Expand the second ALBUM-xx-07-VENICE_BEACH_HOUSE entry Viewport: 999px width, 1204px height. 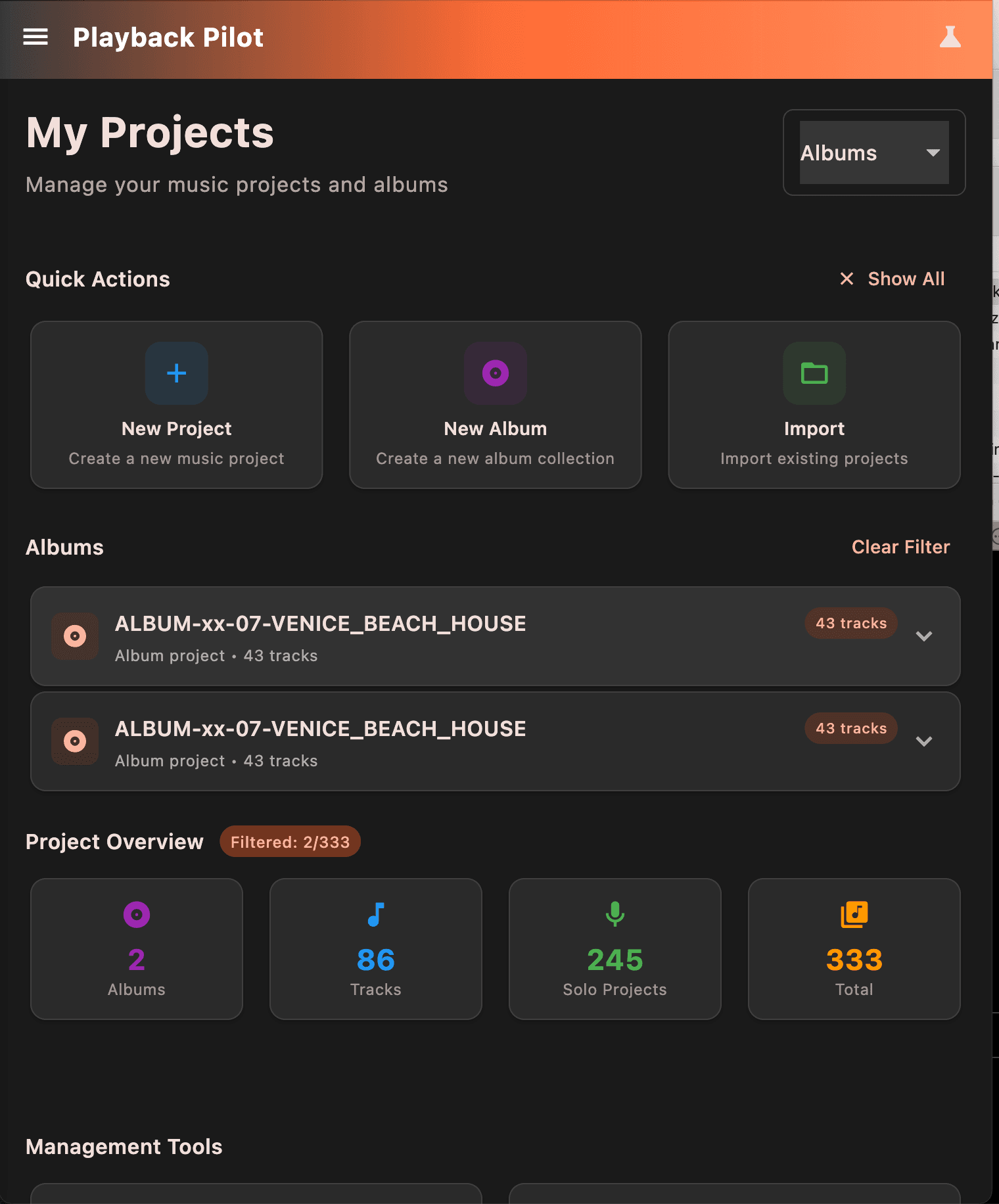coord(924,741)
